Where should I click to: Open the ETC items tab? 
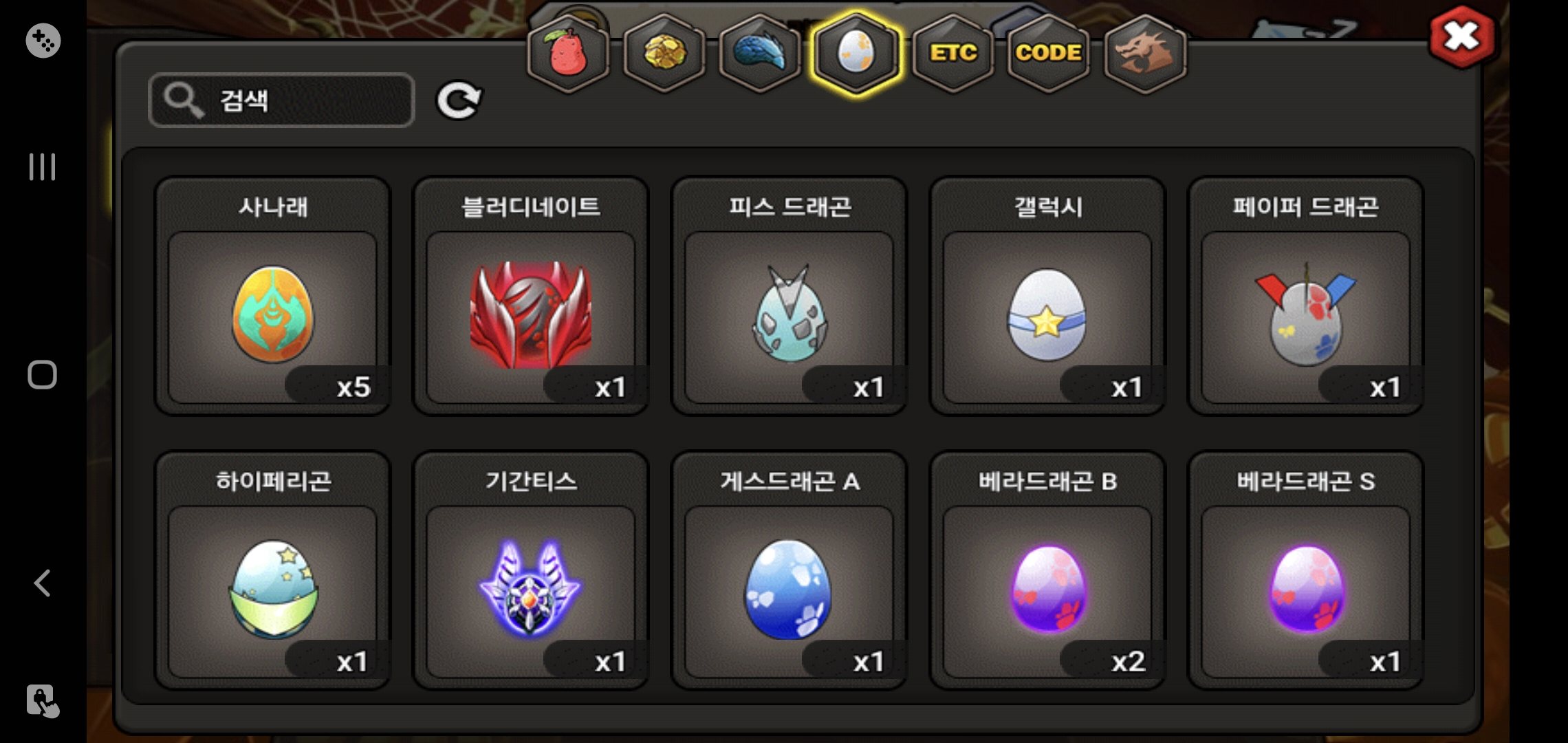(953, 54)
